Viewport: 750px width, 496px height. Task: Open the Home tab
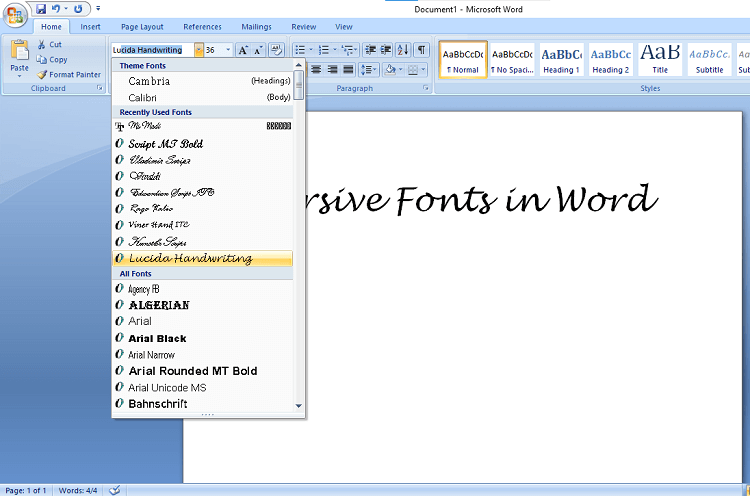[x=51, y=27]
